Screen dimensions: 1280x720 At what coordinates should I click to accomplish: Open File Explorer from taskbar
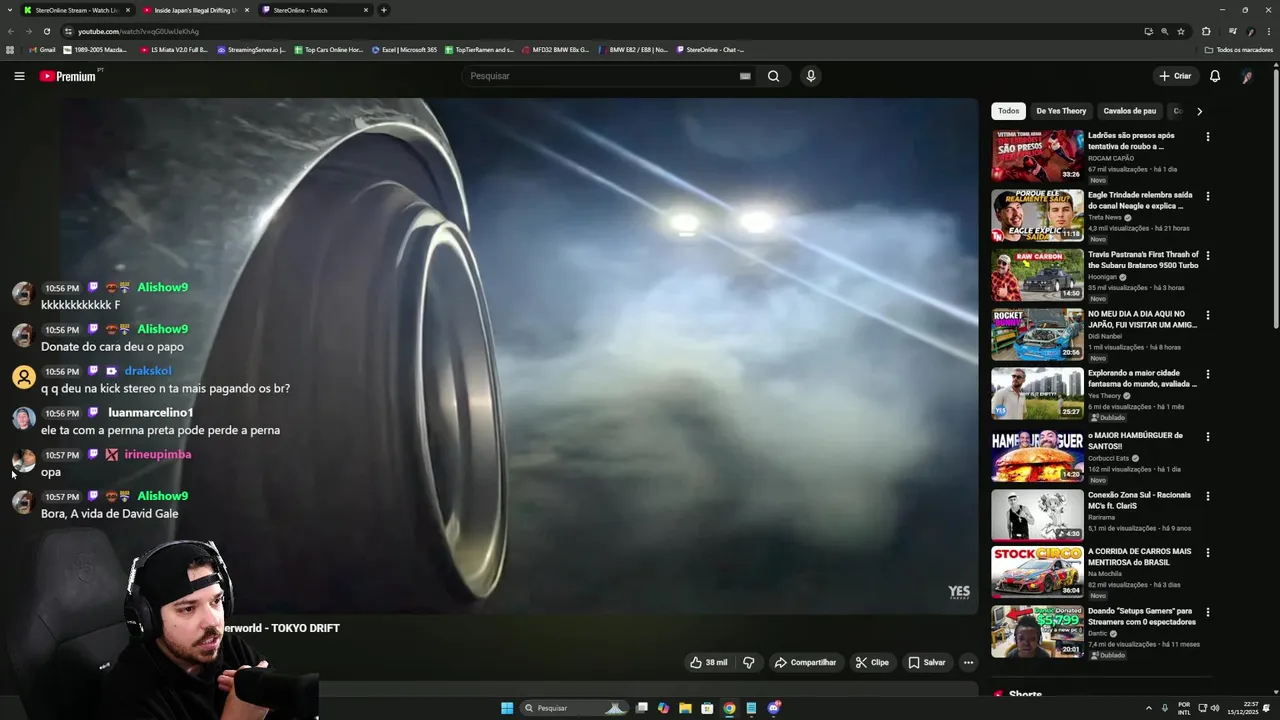coord(685,708)
